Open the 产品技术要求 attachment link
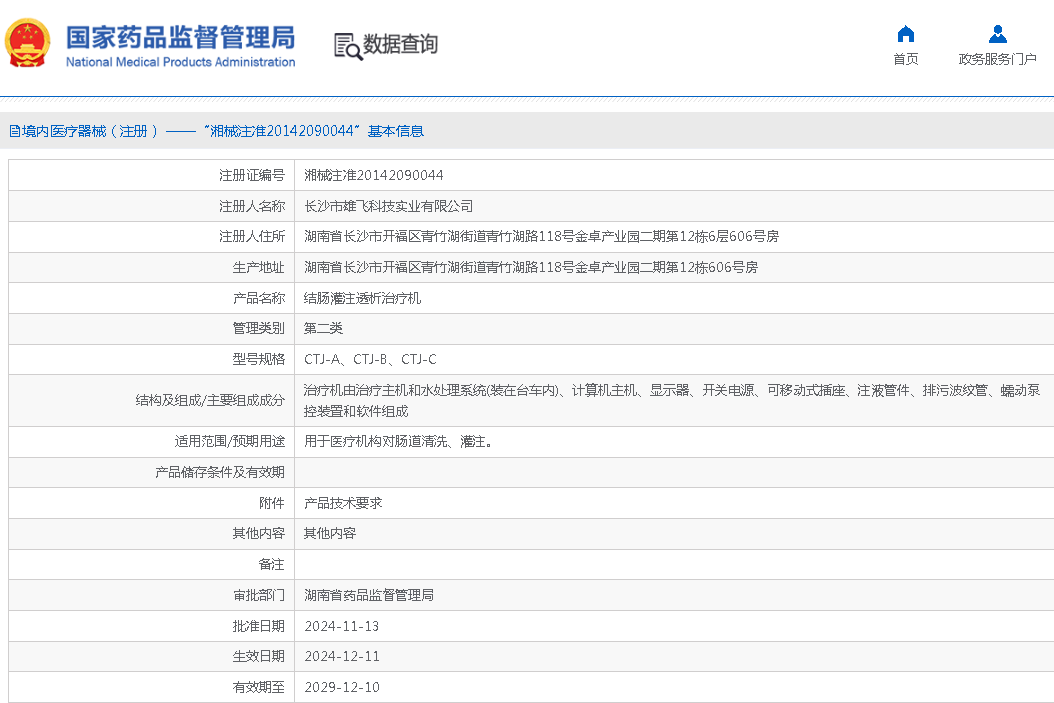1054x703 pixels. point(343,503)
